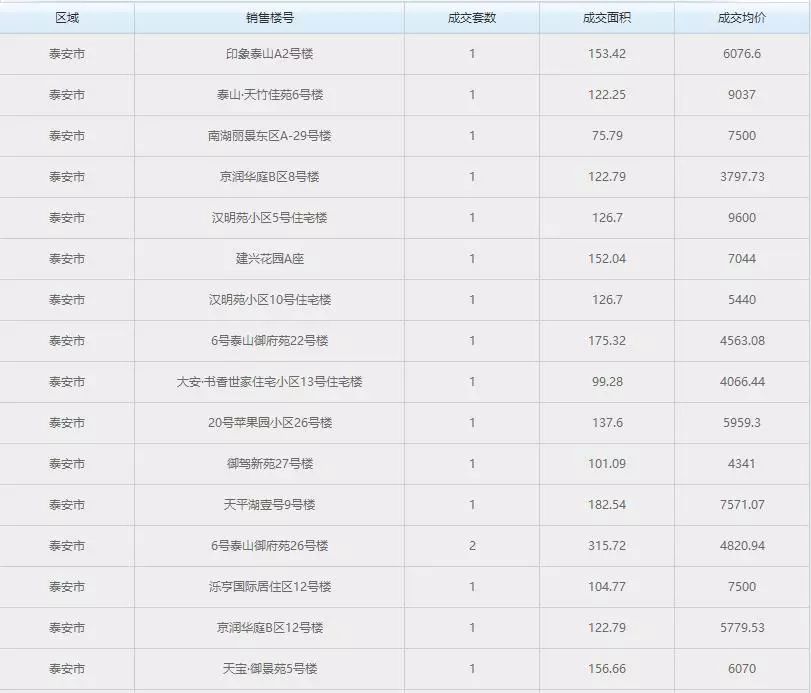Select the 印象泰山A2号楼 cell
811x693 pixels.
[269, 54]
